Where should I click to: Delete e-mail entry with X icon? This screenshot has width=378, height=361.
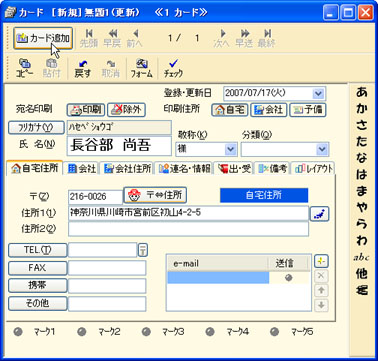tap(321, 276)
